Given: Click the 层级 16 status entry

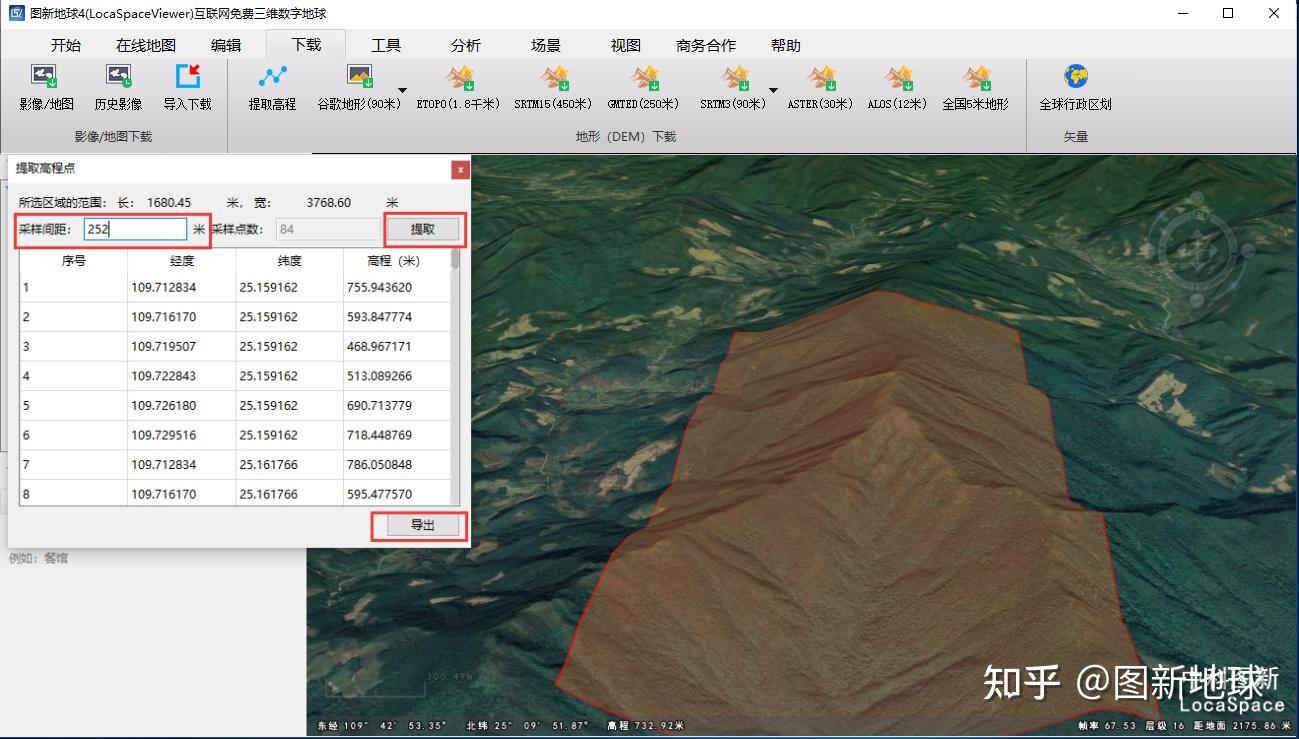Looking at the screenshot, I should tap(1166, 726).
